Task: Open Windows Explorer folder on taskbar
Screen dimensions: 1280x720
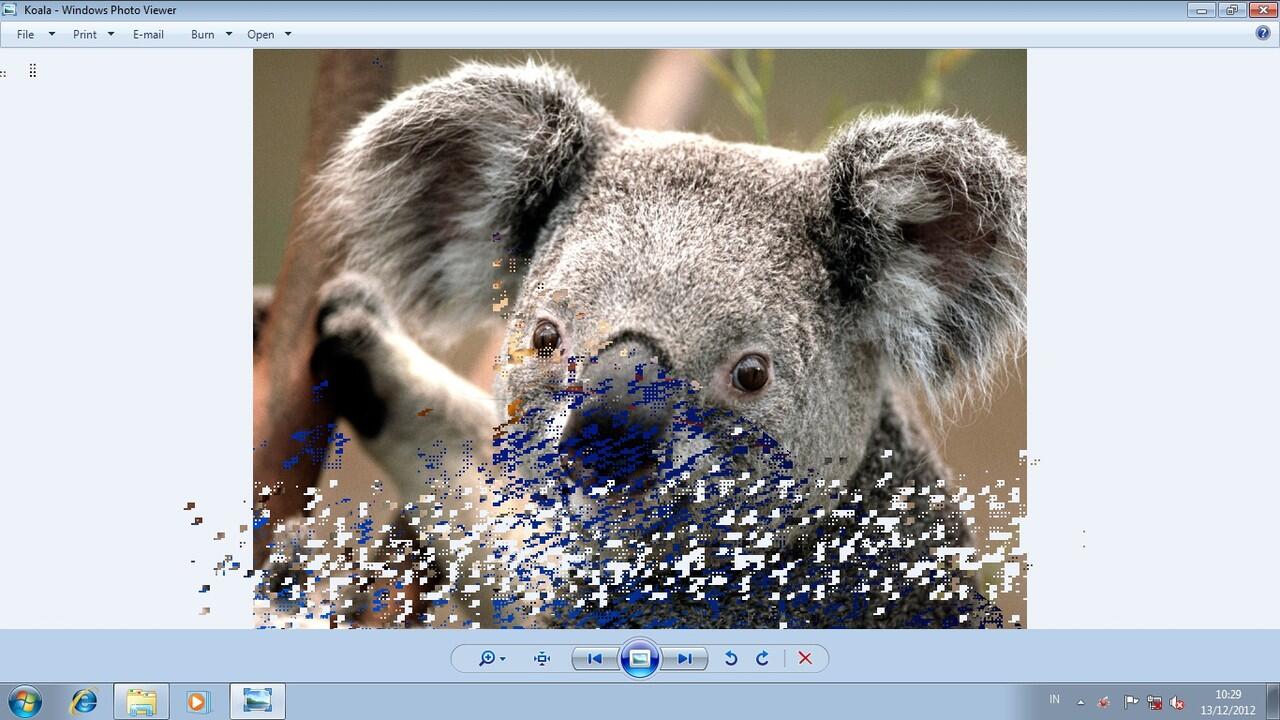Action: [x=141, y=701]
